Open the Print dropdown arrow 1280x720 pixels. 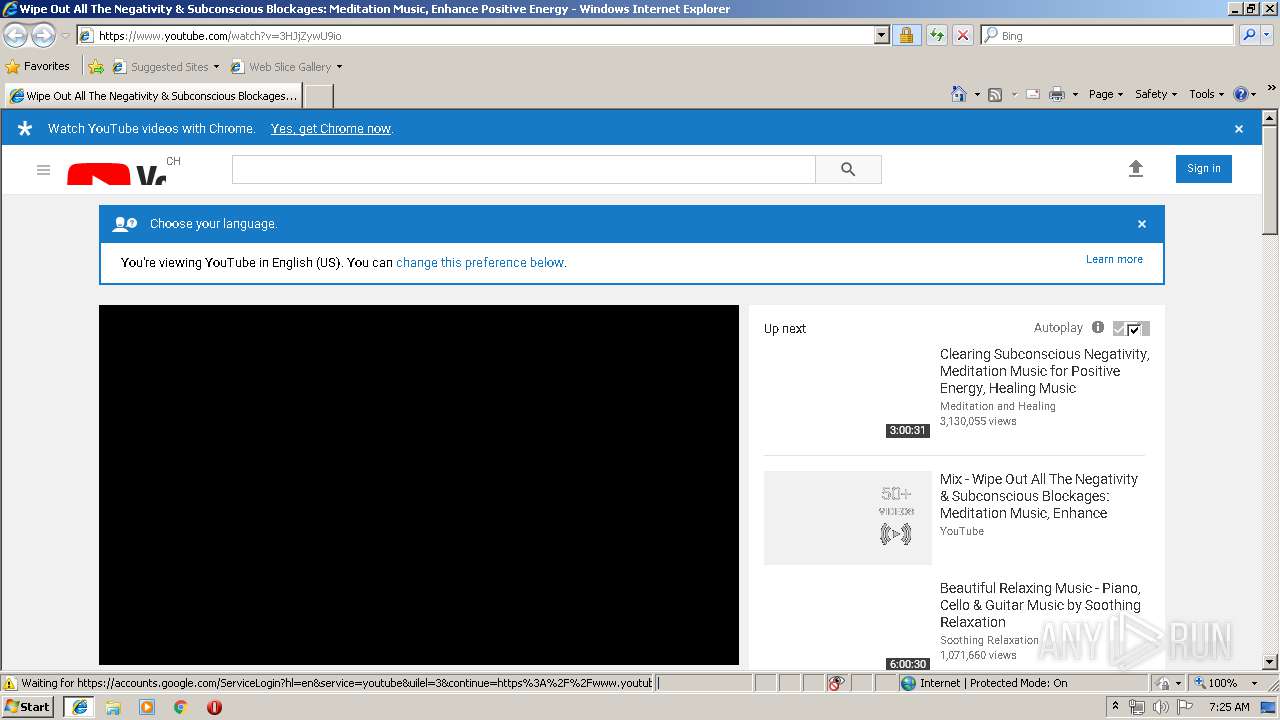click(x=1075, y=94)
